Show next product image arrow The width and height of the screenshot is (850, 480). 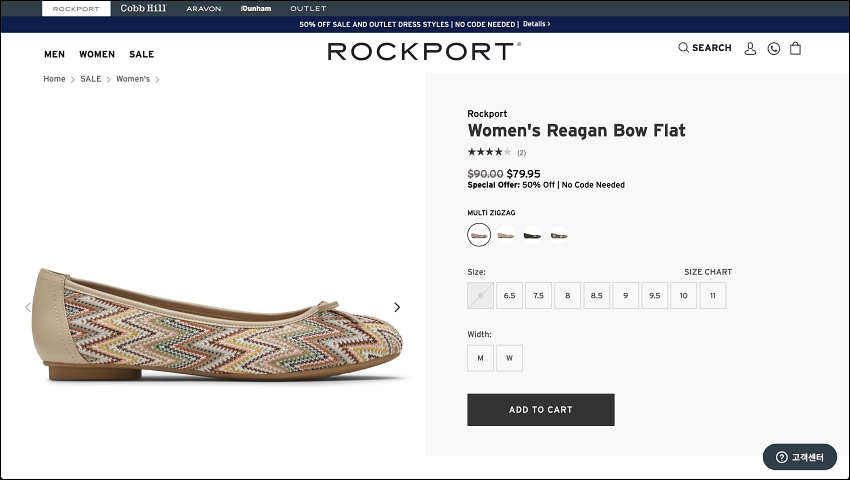(397, 307)
